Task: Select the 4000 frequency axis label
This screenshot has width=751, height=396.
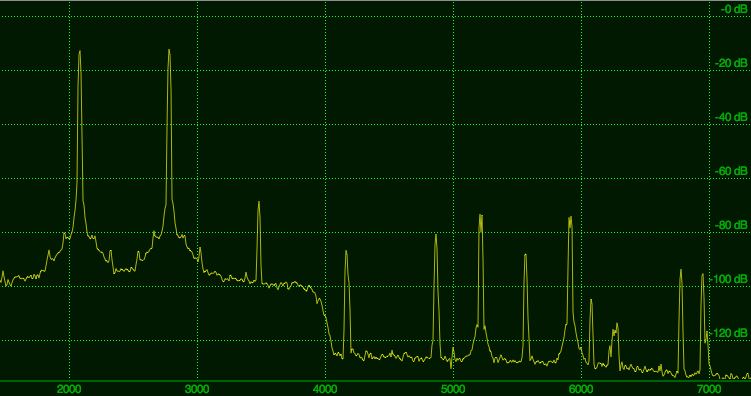Action: pos(325,389)
